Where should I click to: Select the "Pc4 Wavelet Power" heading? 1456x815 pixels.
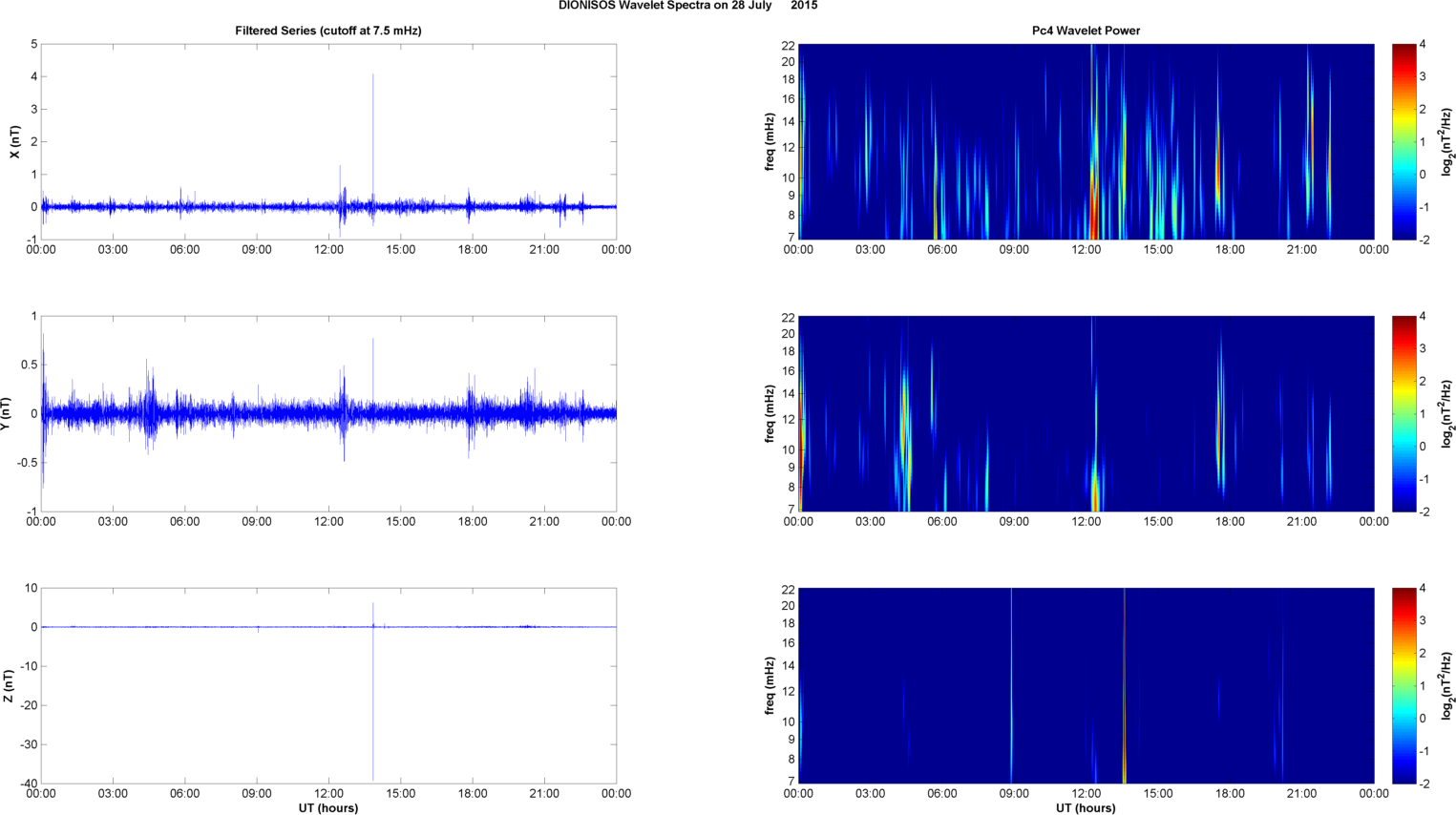pos(1086,31)
